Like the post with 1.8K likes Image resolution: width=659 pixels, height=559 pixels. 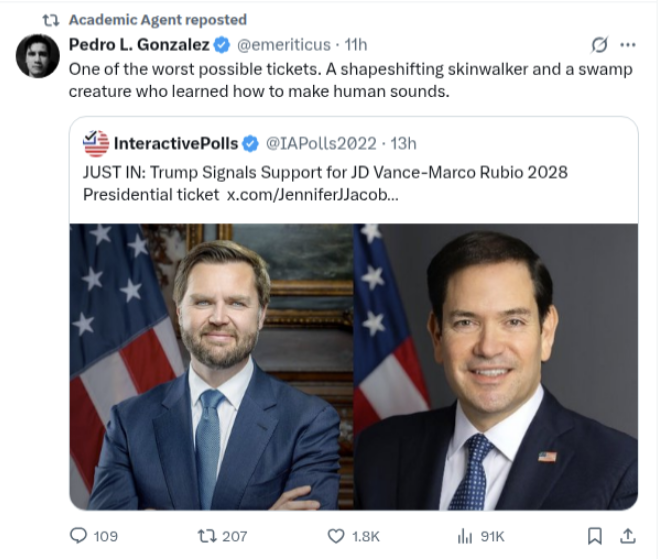pos(338,536)
